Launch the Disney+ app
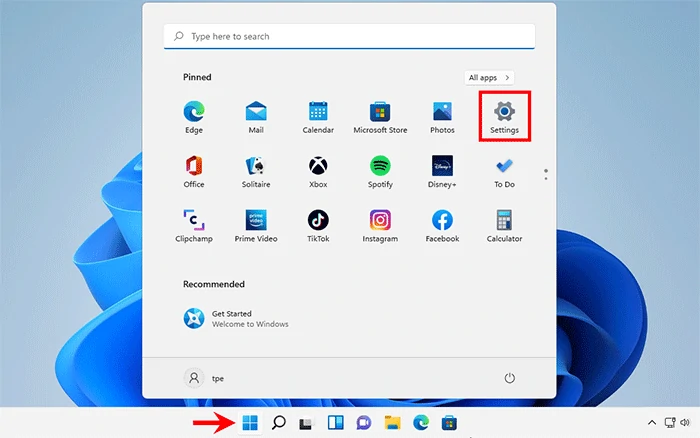Screen dimensions: 700x438 [442, 172]
